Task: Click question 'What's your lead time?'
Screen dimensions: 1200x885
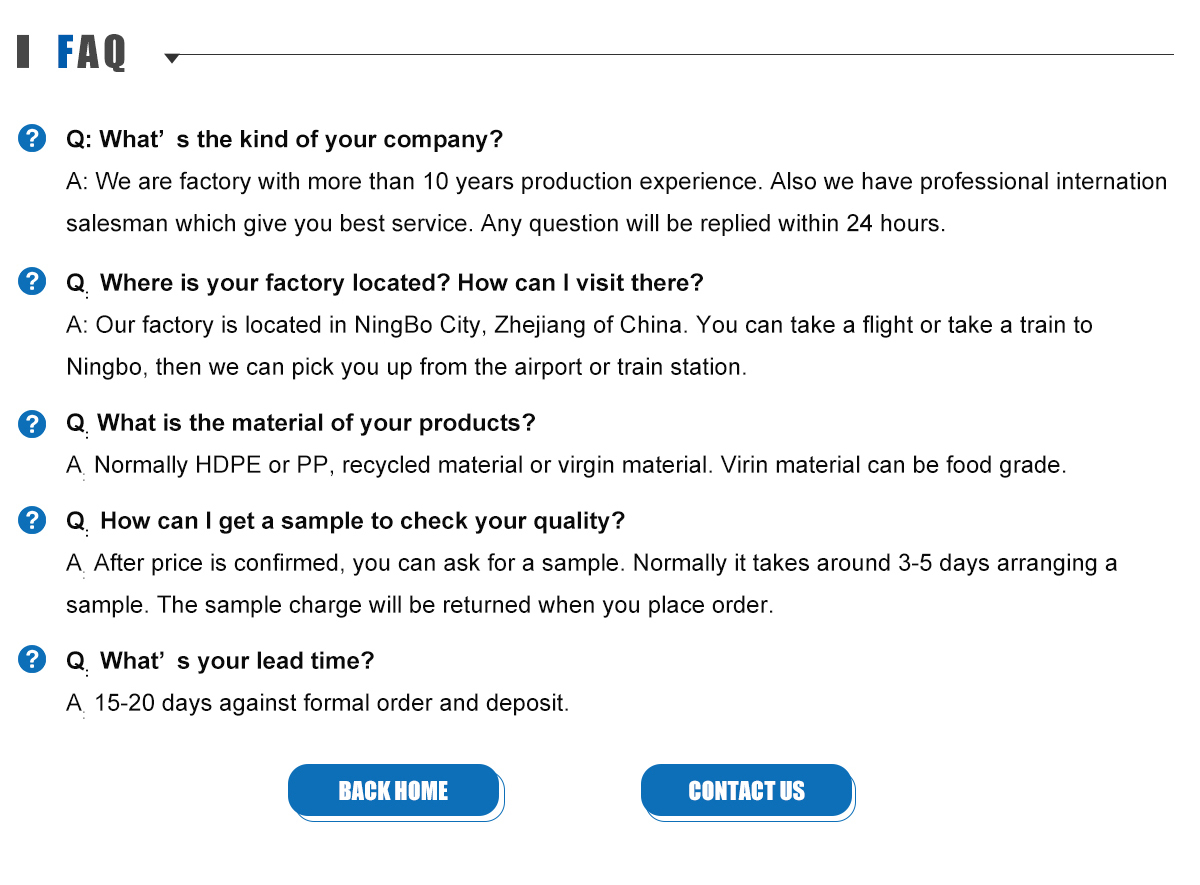Action: [x=220, y=661]
